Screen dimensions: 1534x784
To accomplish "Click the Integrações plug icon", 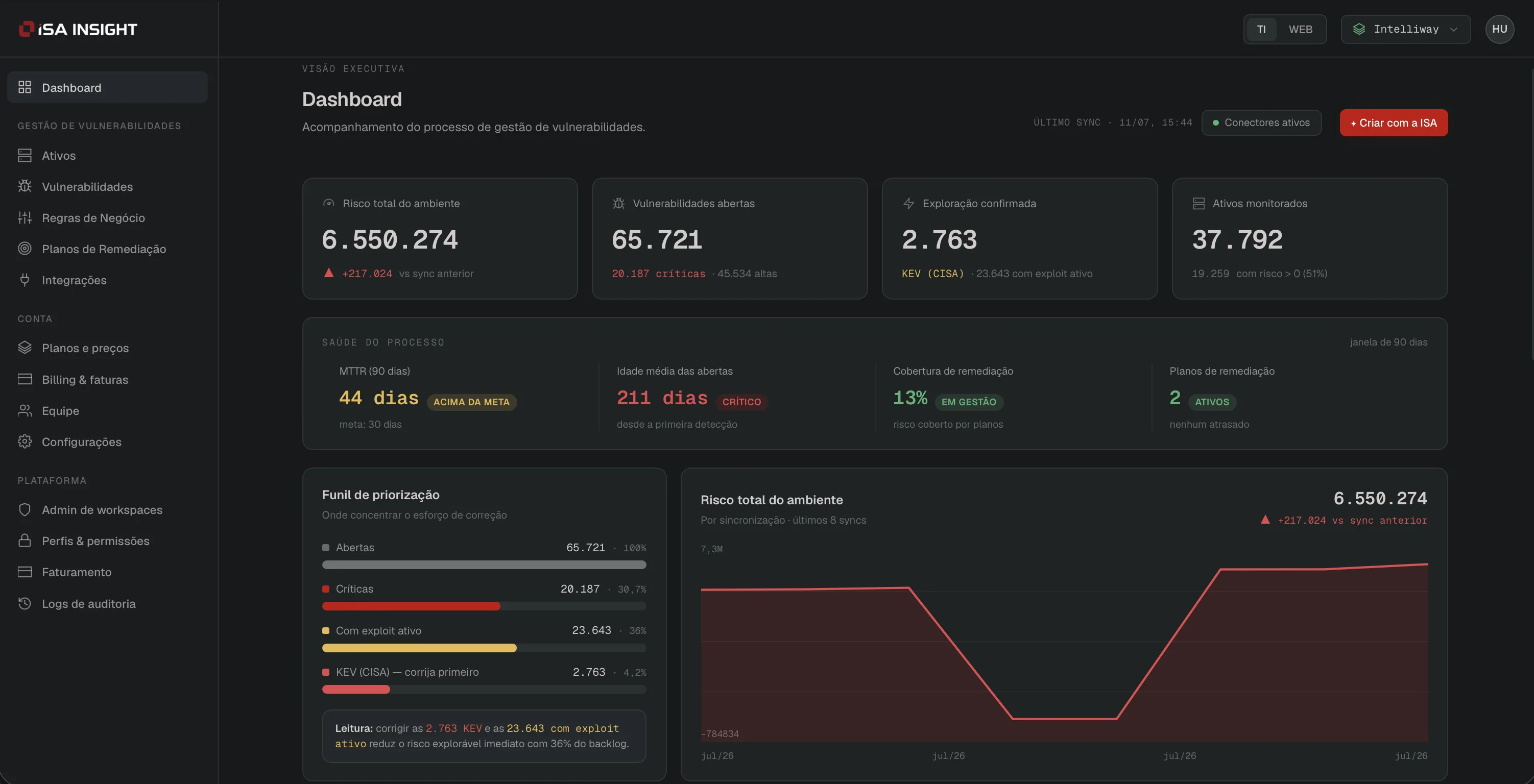I will pos(25,280).
